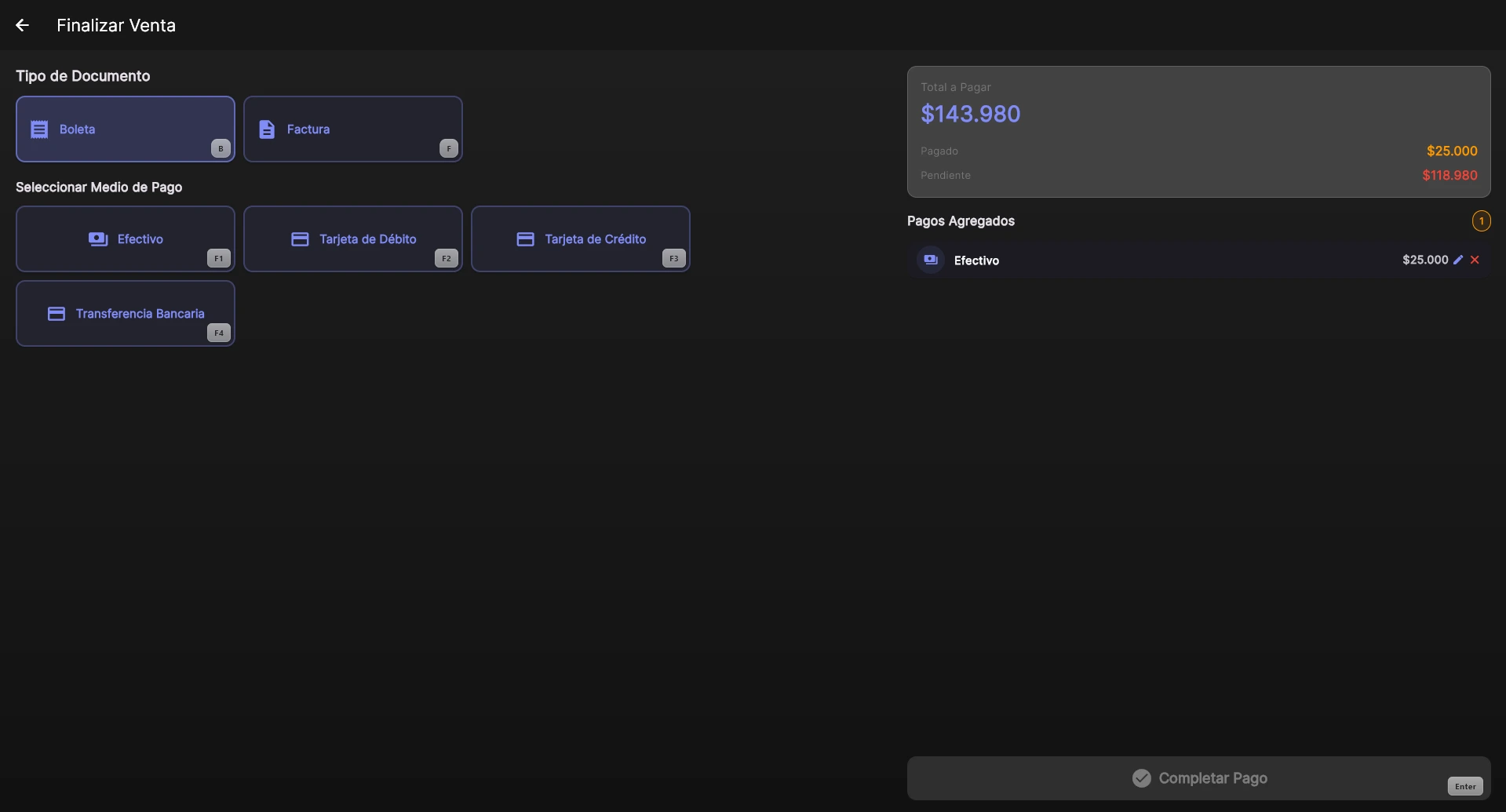Select Factura document type
This screenshot has width=1506, height=812.
[x=353, y=129]
